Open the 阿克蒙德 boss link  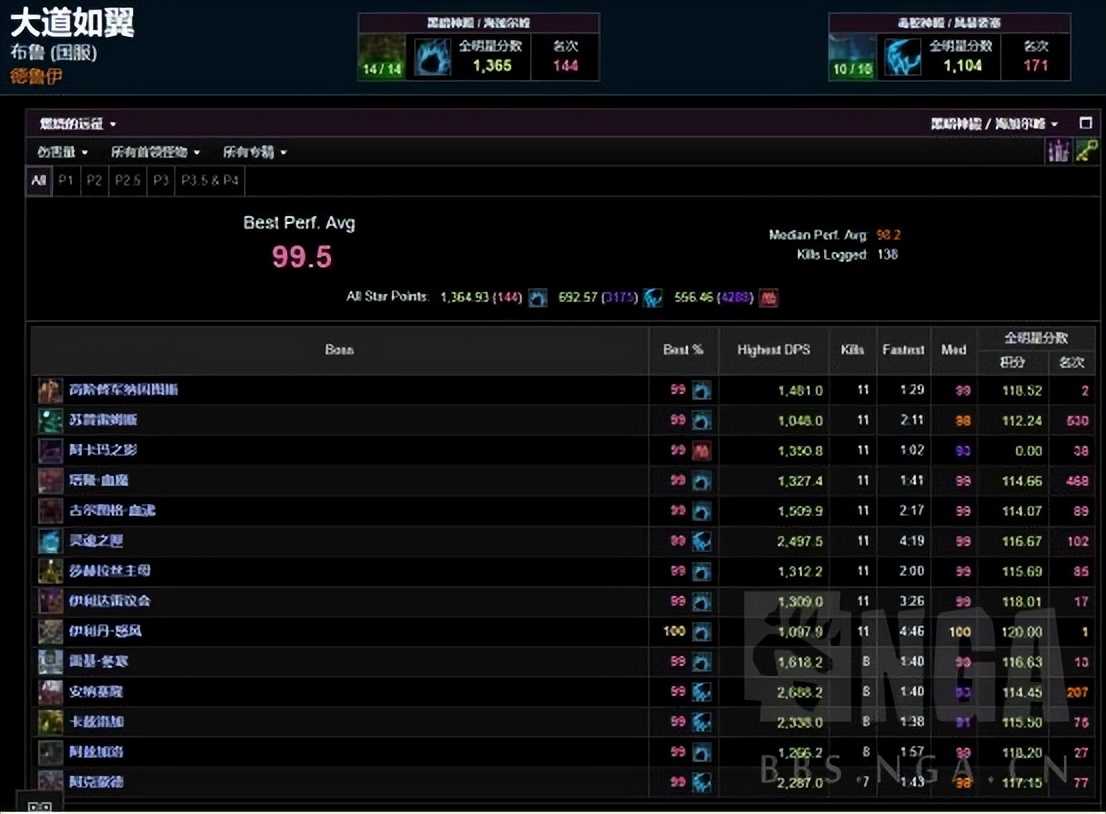click(96, 782)
